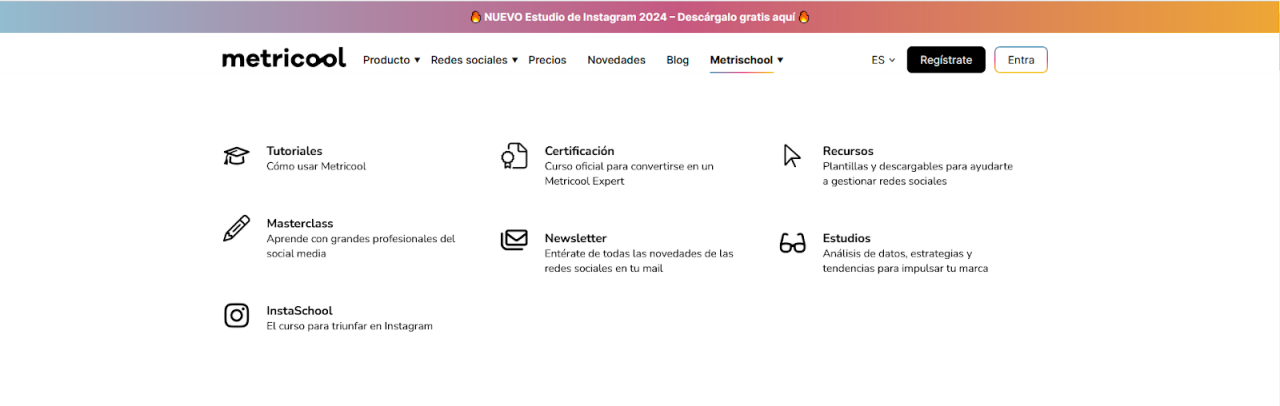
Task: Click the glasses Estudios icon
Action: [x=792, y=243]
